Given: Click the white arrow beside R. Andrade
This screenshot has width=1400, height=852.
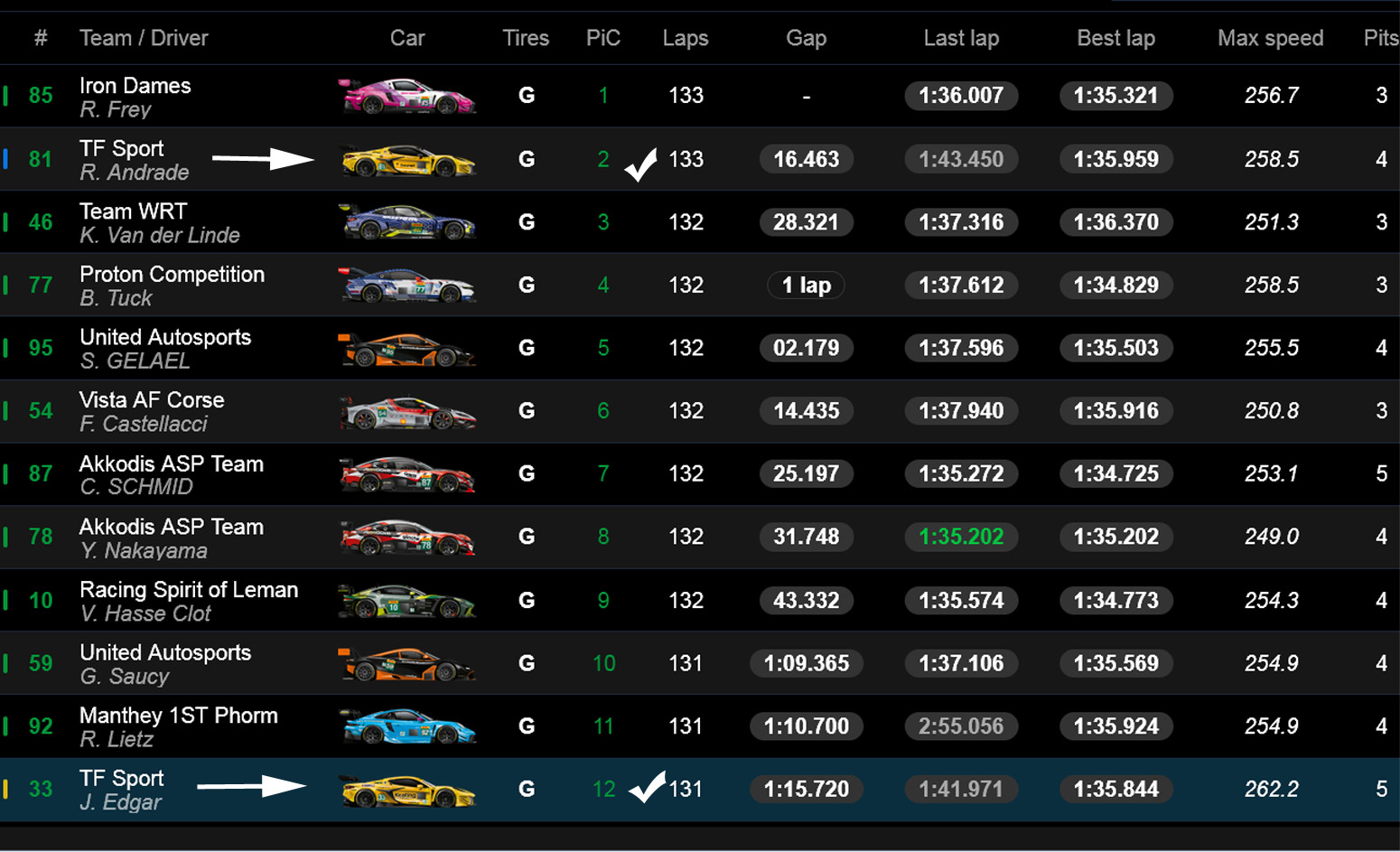Looking at the screenshot, I should pos(263,159).
